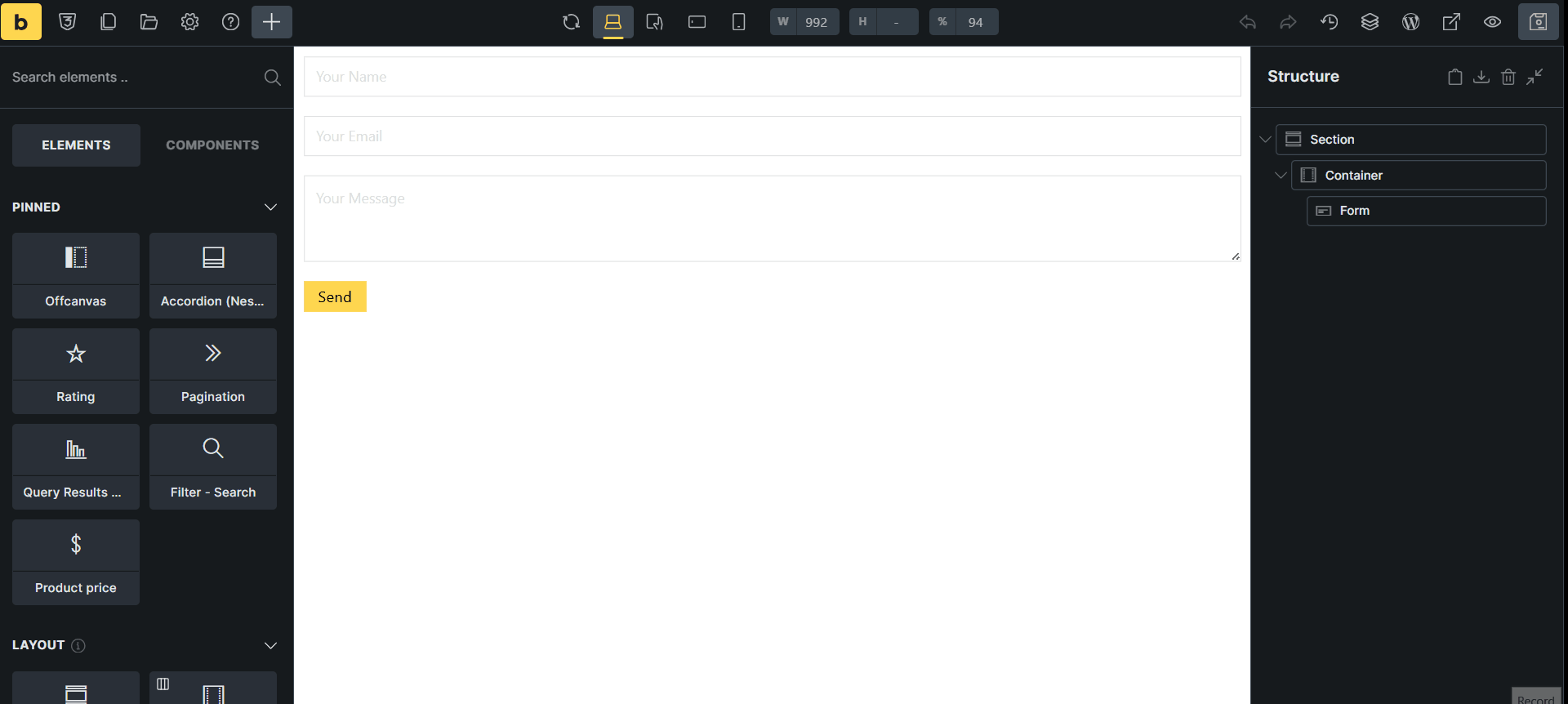Viewport: 1568px width, 704px height.
Task: Click the Bricks logo icon
Action: click(x=21, y=22)
